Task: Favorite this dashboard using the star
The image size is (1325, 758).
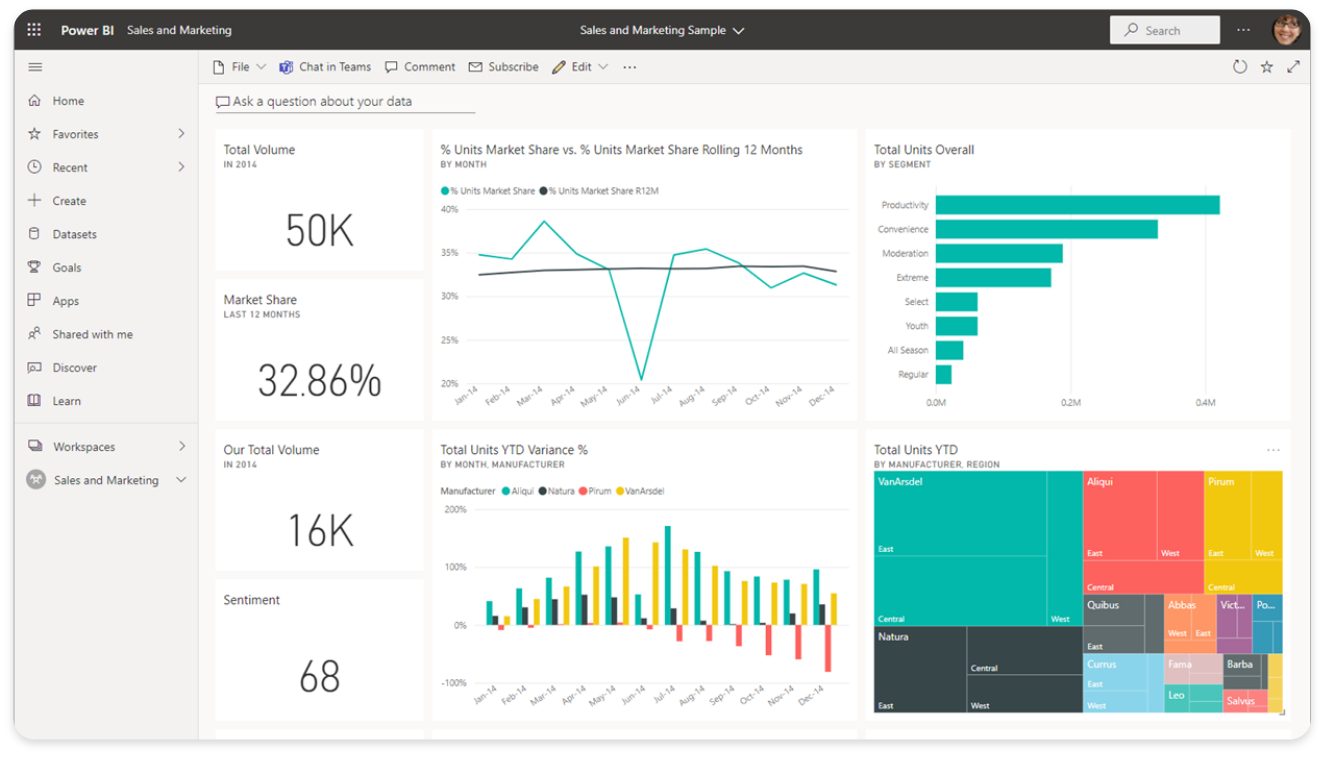Action: coord(1266,66)
